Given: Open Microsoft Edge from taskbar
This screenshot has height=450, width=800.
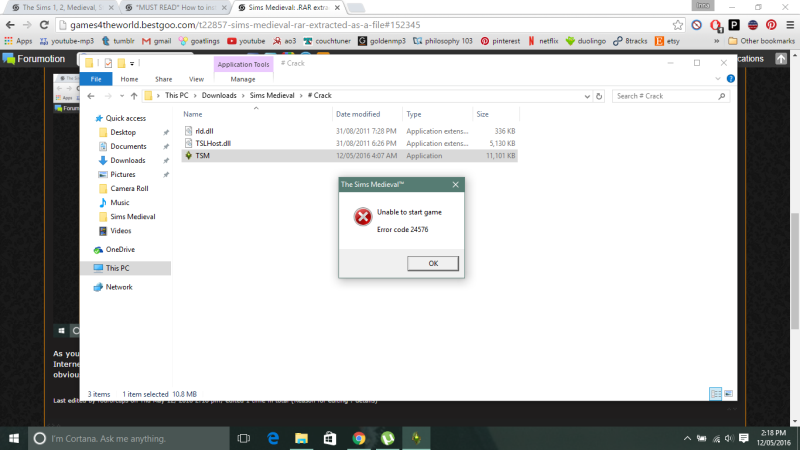Looking at the screenshot, I should (x=273, y=438).
